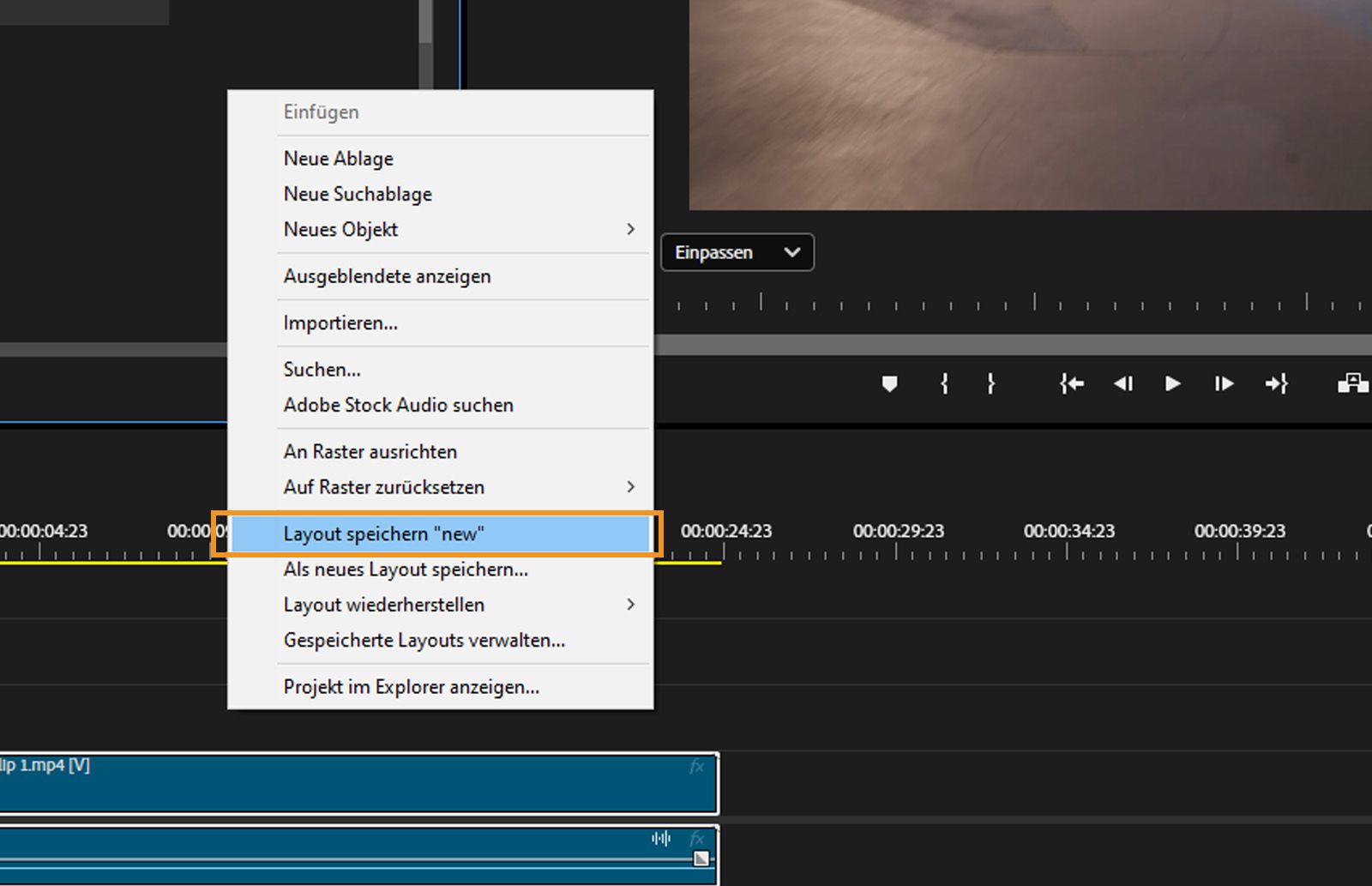This screenshot has width=1372, height=886.
Task: Click timecode 00:00:29:23 on the timeline ruler
Action: [899, 531]
